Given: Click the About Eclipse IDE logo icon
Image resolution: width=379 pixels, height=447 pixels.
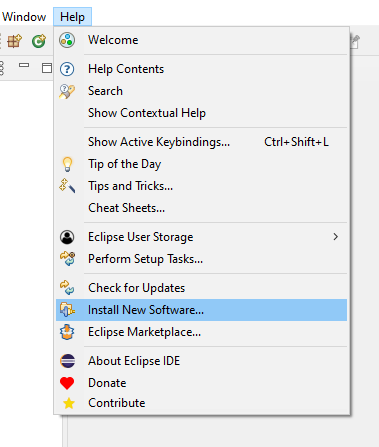Looking at the screenshot, I should (67, 361).
